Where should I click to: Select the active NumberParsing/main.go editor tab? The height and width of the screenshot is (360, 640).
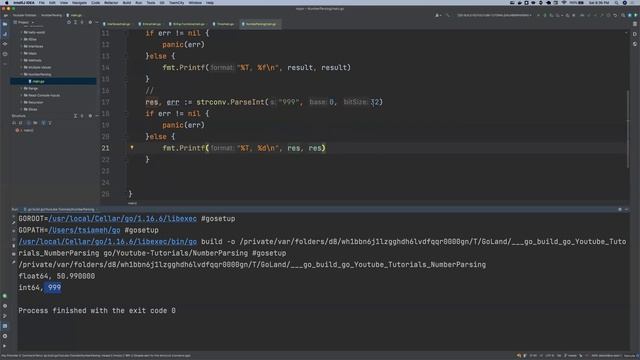[x=260, y=24]
